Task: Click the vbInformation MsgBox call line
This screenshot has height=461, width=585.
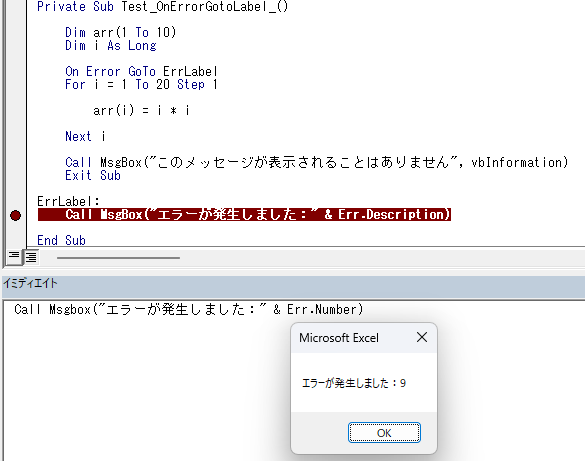Action: (316, 162)
